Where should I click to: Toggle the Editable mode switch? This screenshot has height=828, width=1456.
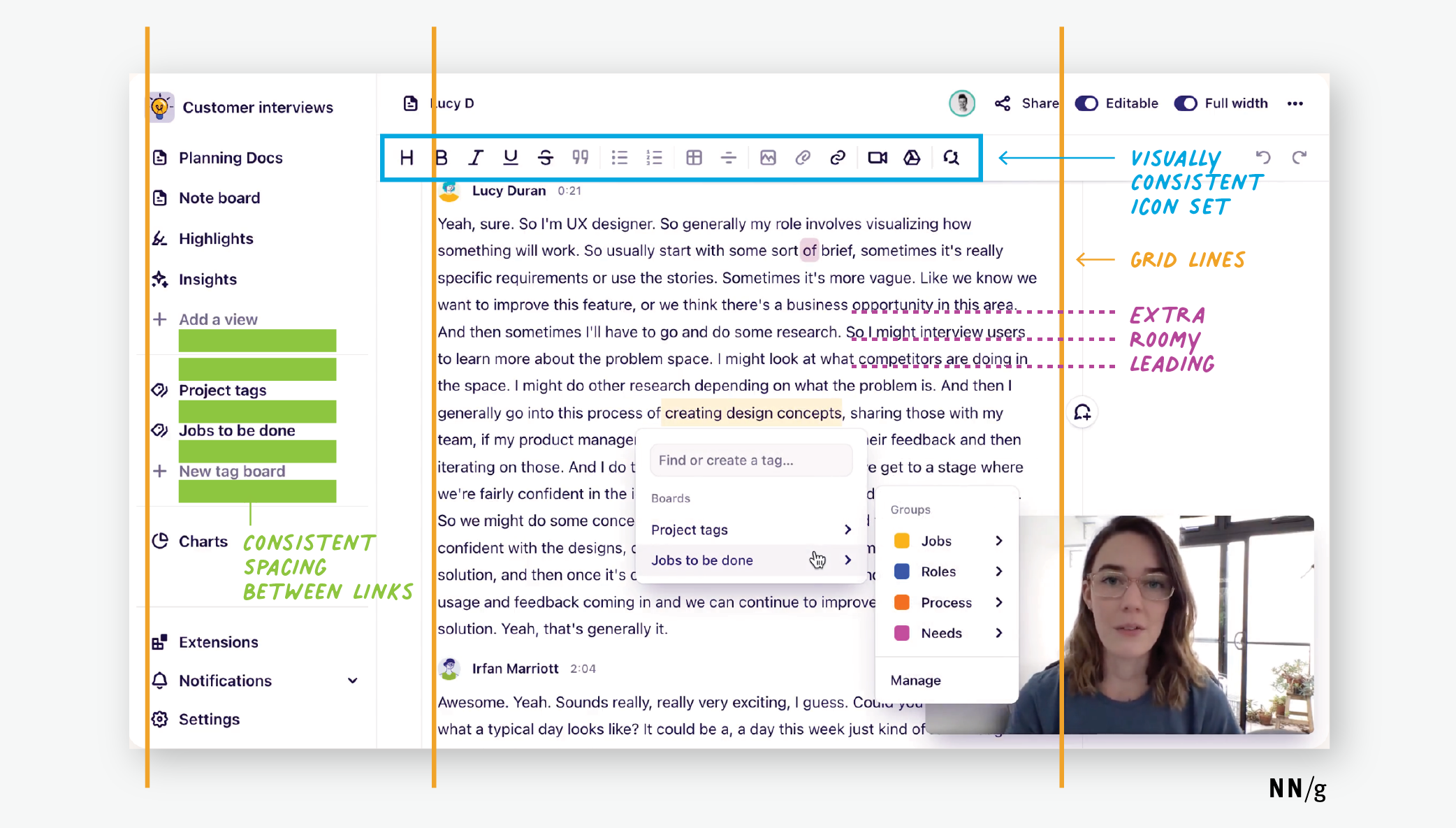tap(1086, 103)
